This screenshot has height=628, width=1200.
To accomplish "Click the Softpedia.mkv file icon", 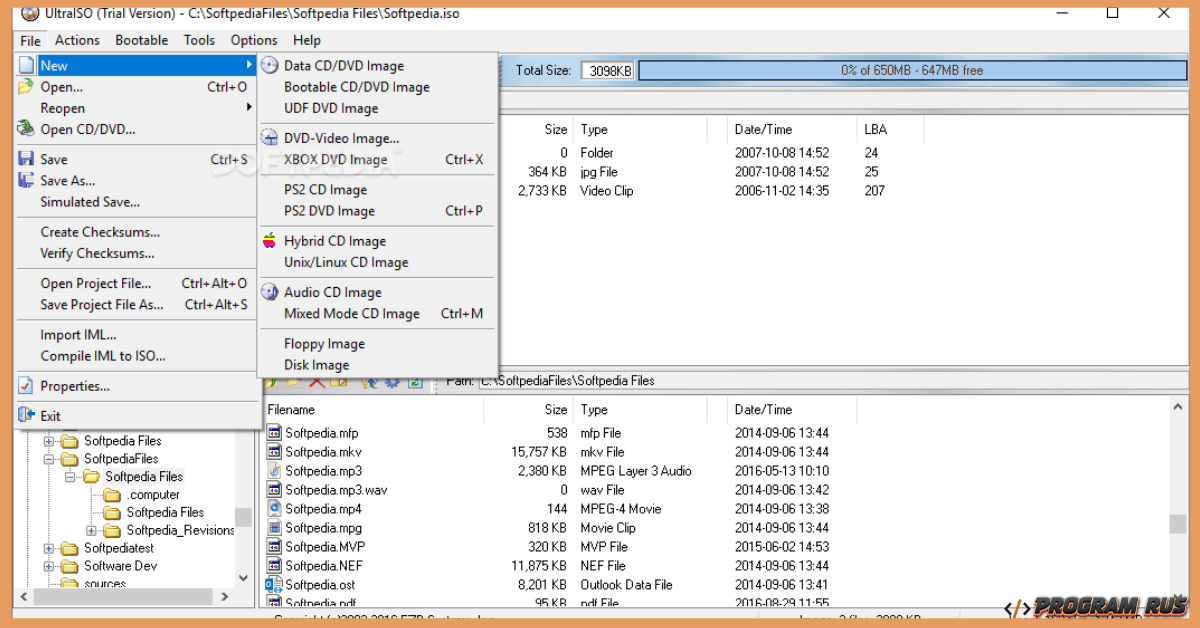I will tap(274, 451).
